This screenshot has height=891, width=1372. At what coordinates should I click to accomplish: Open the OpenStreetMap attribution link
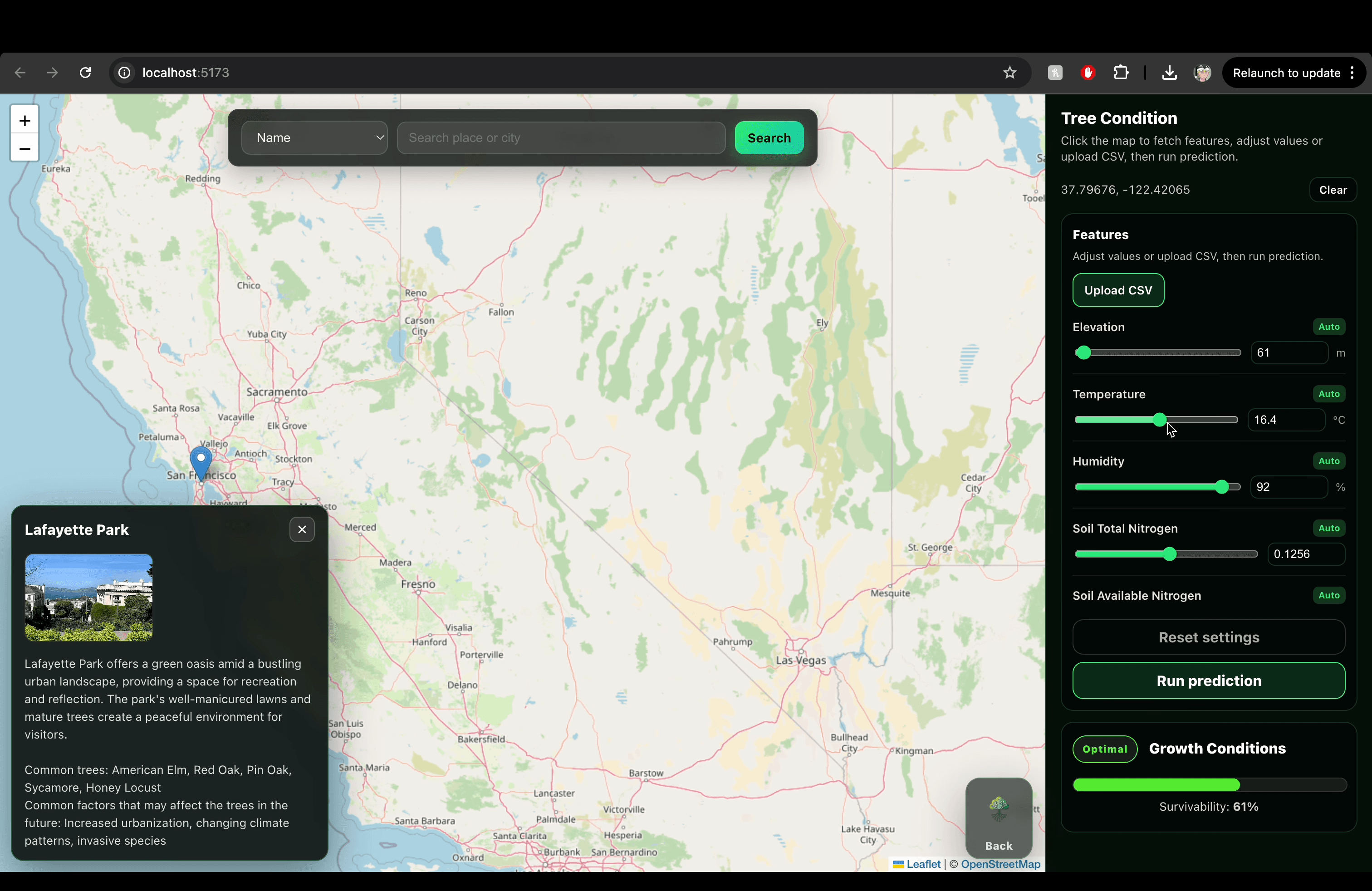tap(1000, 864)
